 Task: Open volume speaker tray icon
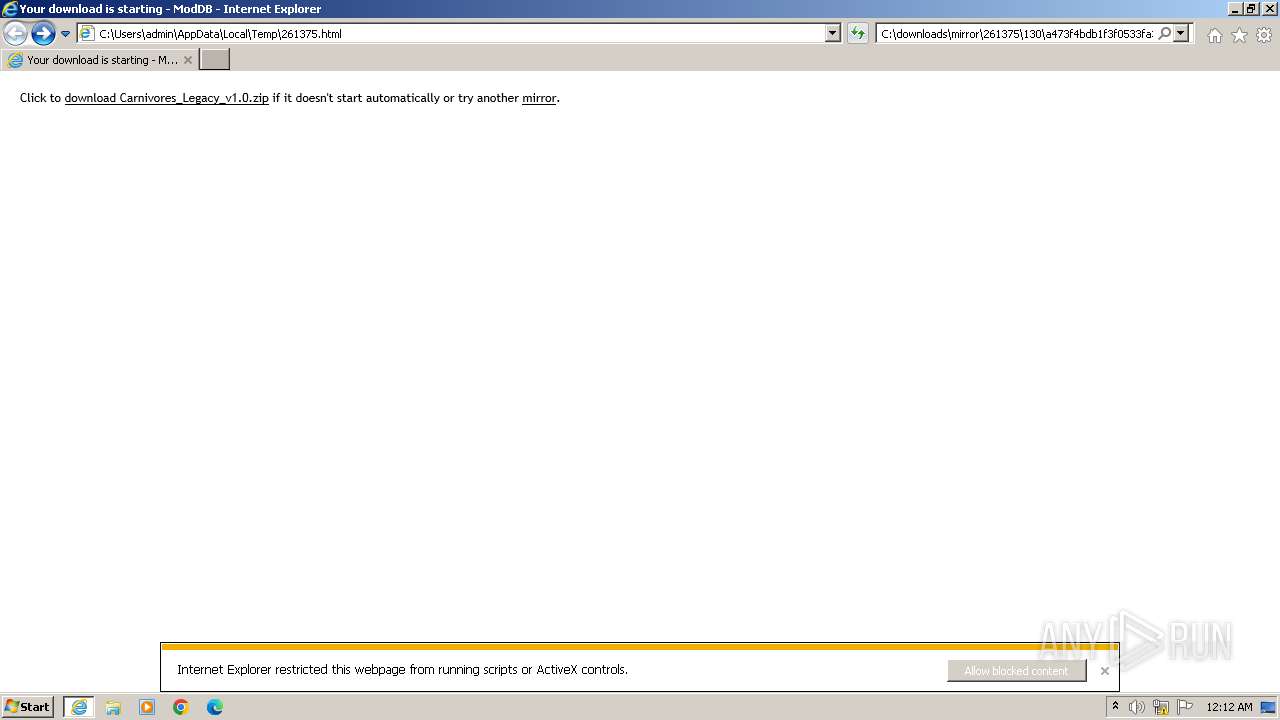[x=1137, y=707]
